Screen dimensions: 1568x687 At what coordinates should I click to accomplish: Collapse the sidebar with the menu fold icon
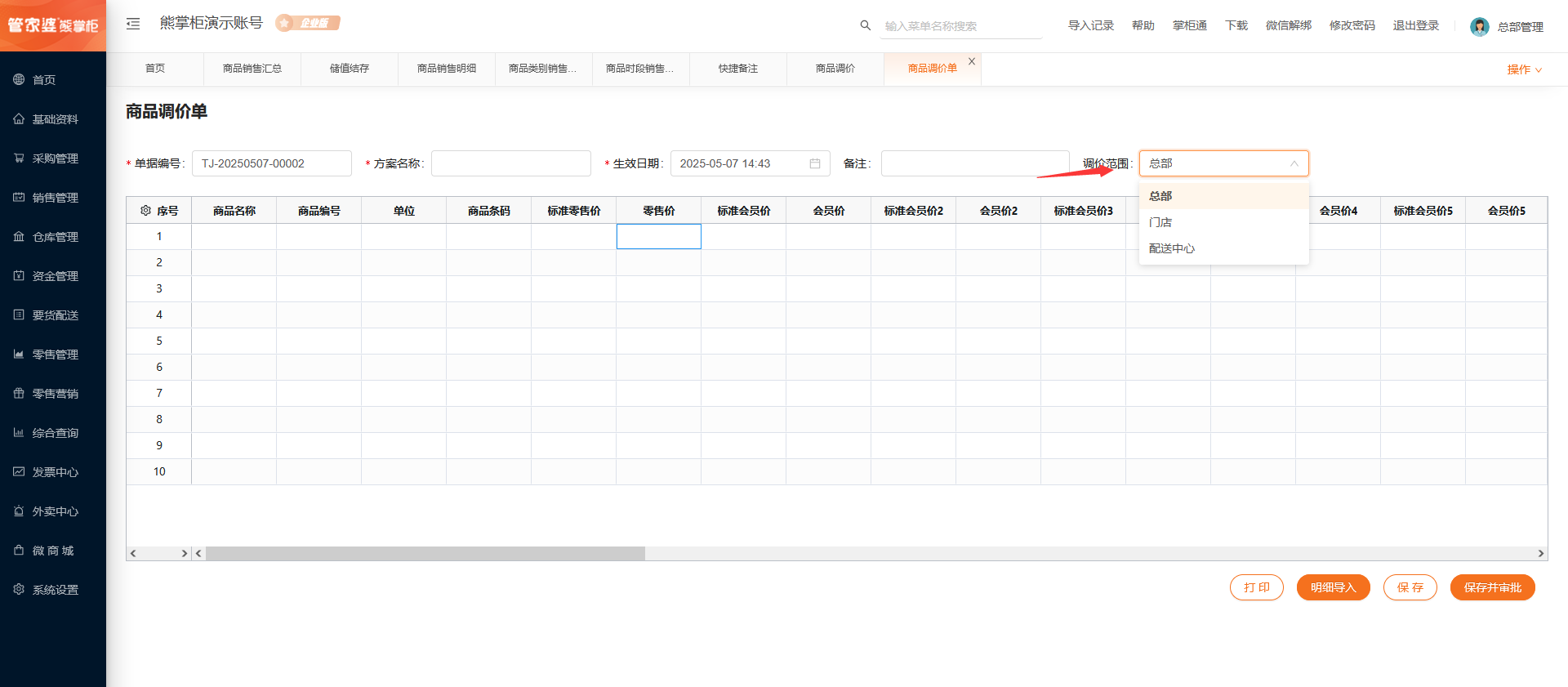pos(133,24)
